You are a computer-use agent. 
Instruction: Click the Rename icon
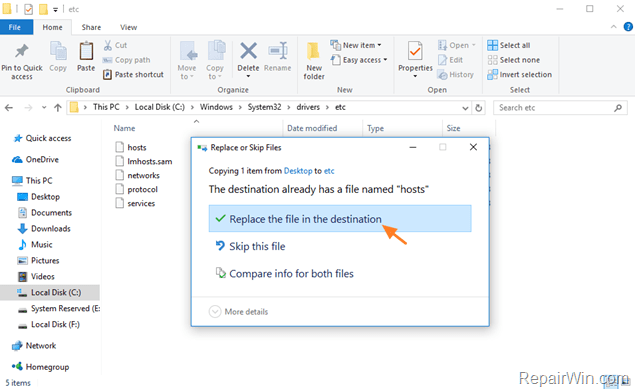tap(278, 51)
